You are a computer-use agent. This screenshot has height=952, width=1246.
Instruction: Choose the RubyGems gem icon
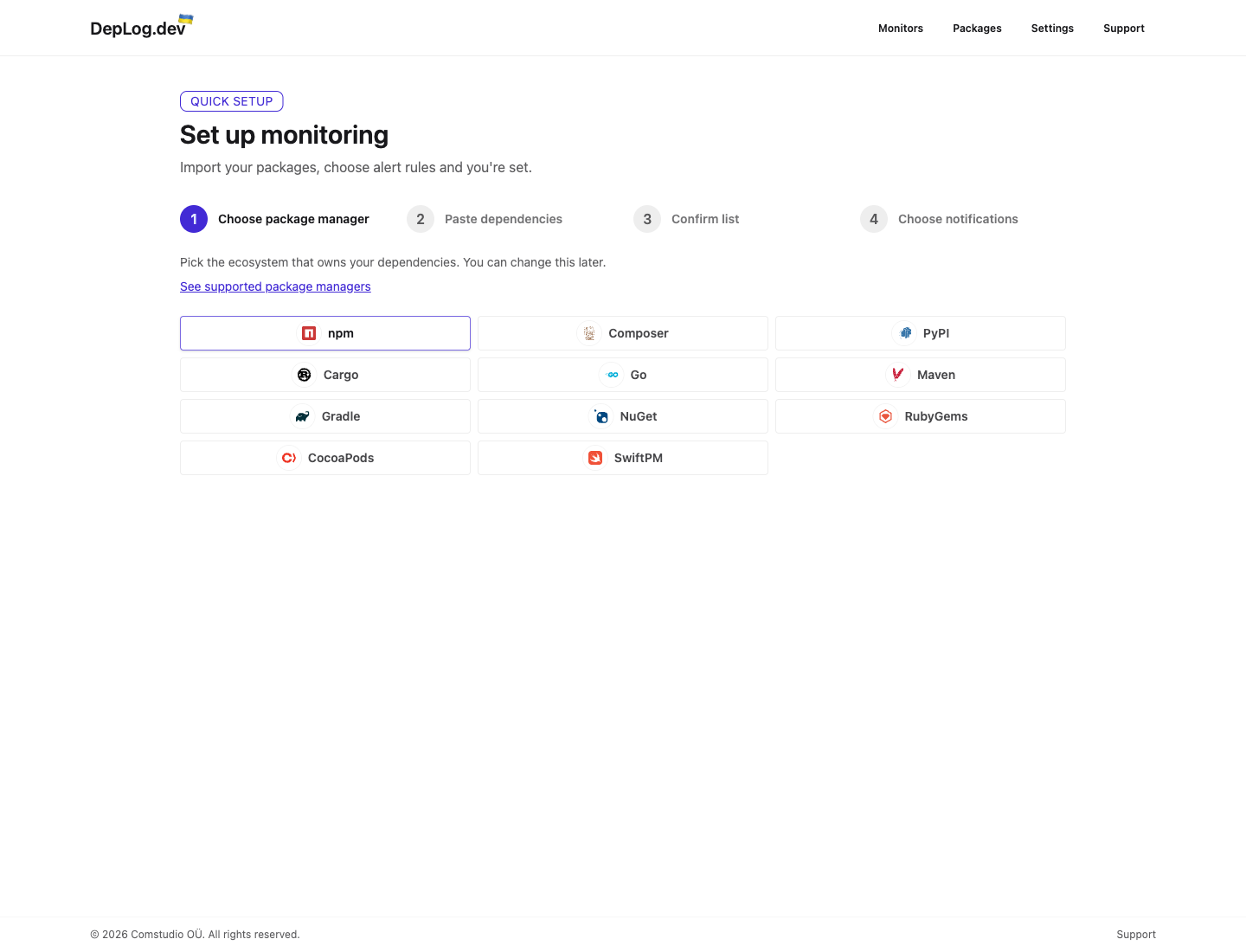885,416
